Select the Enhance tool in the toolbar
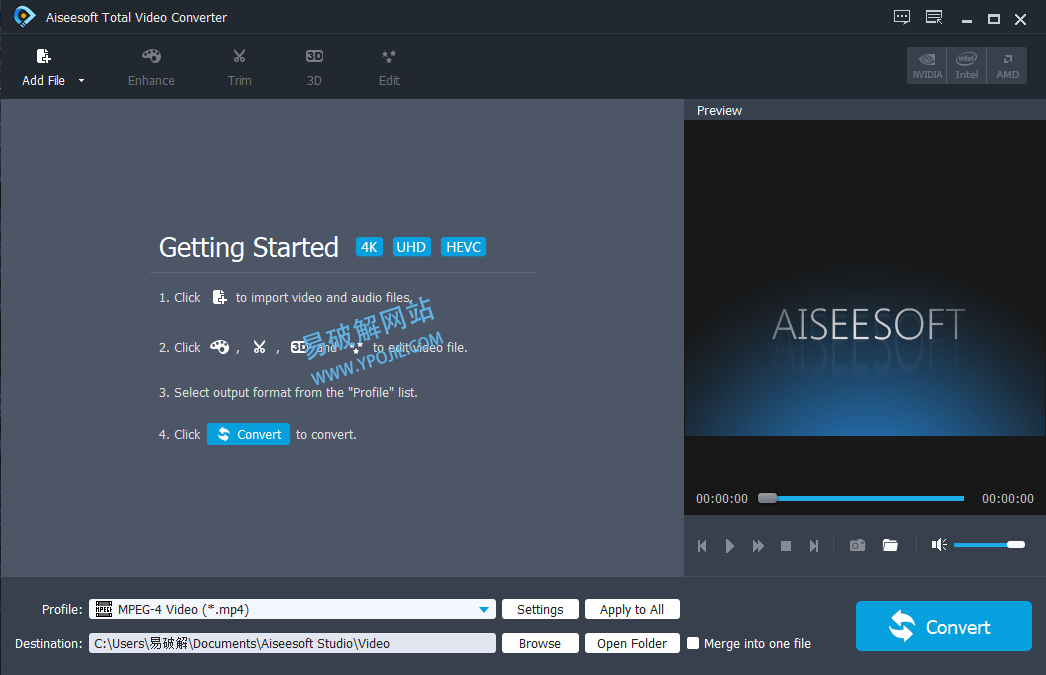Viewport: 1046px width, 675px height. click(x=151, y=67)
